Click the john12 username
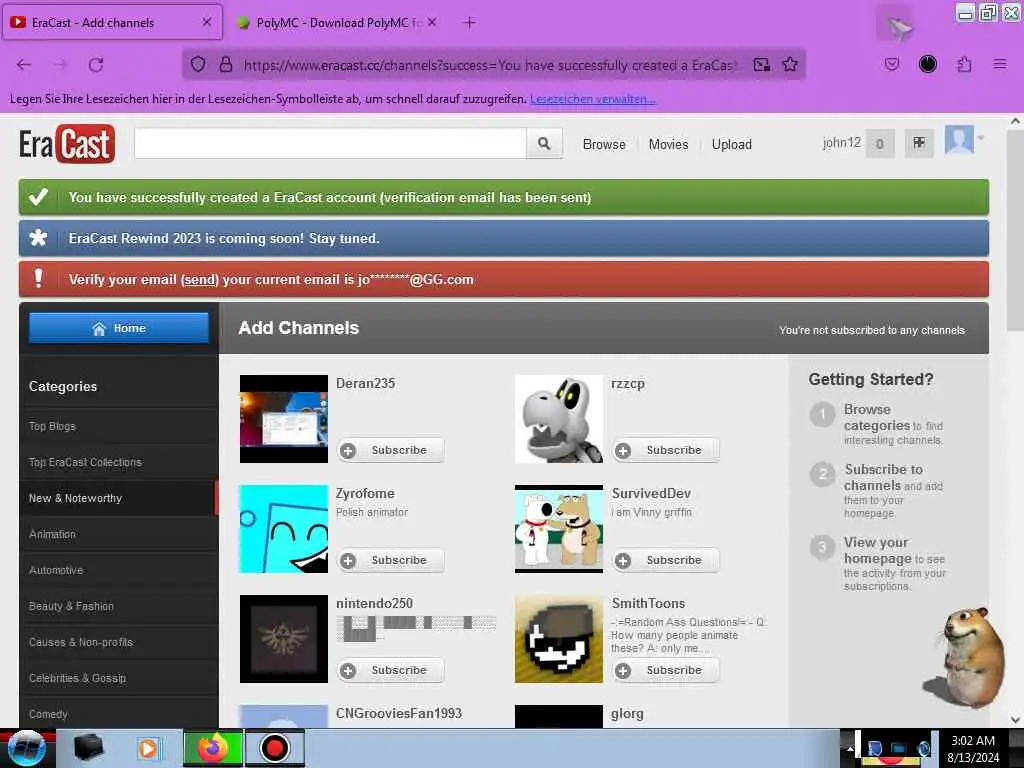Viewport: 1024px width, 768px height. tap(841, 142)
